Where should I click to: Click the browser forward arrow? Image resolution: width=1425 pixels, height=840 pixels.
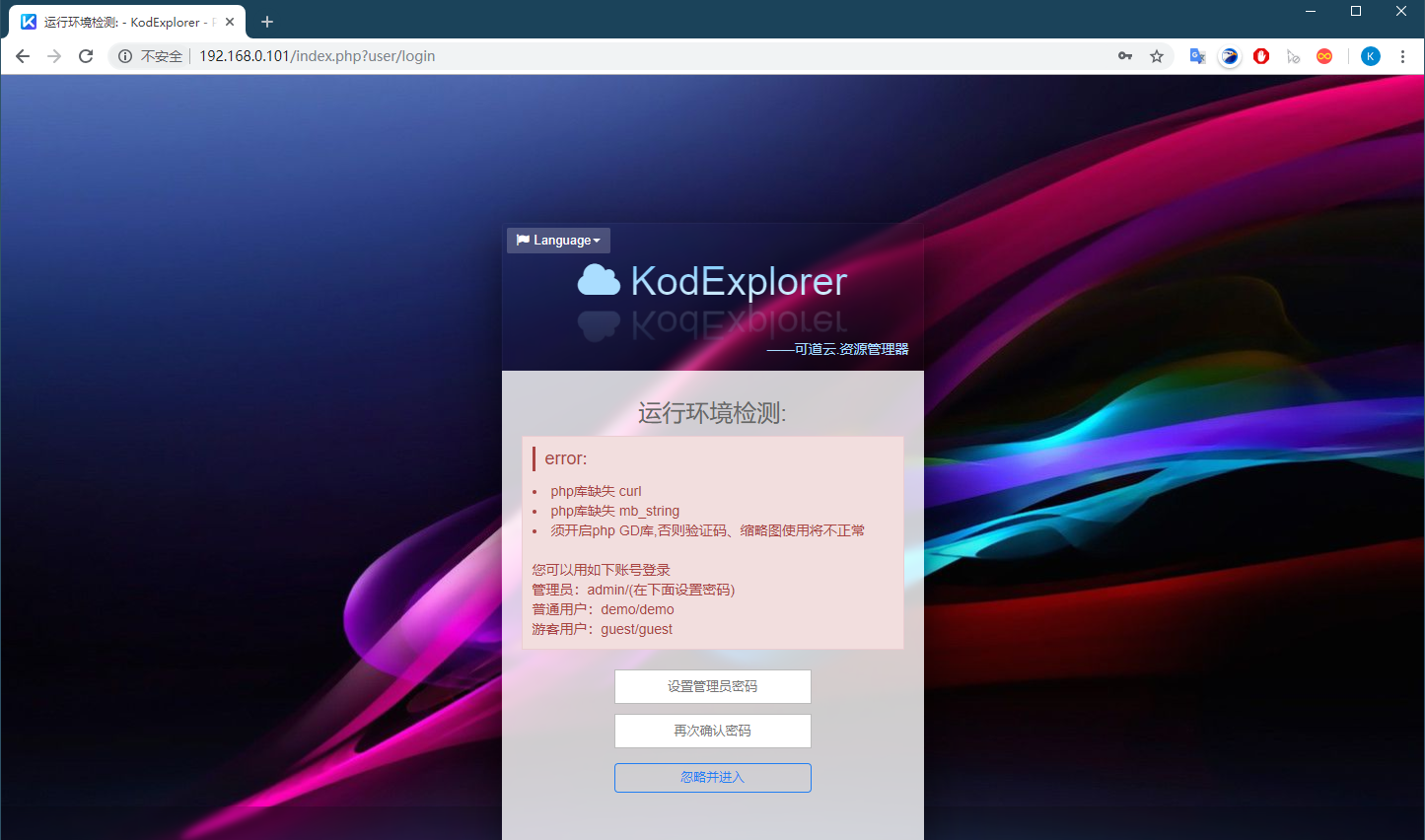[x=54, y=56]
